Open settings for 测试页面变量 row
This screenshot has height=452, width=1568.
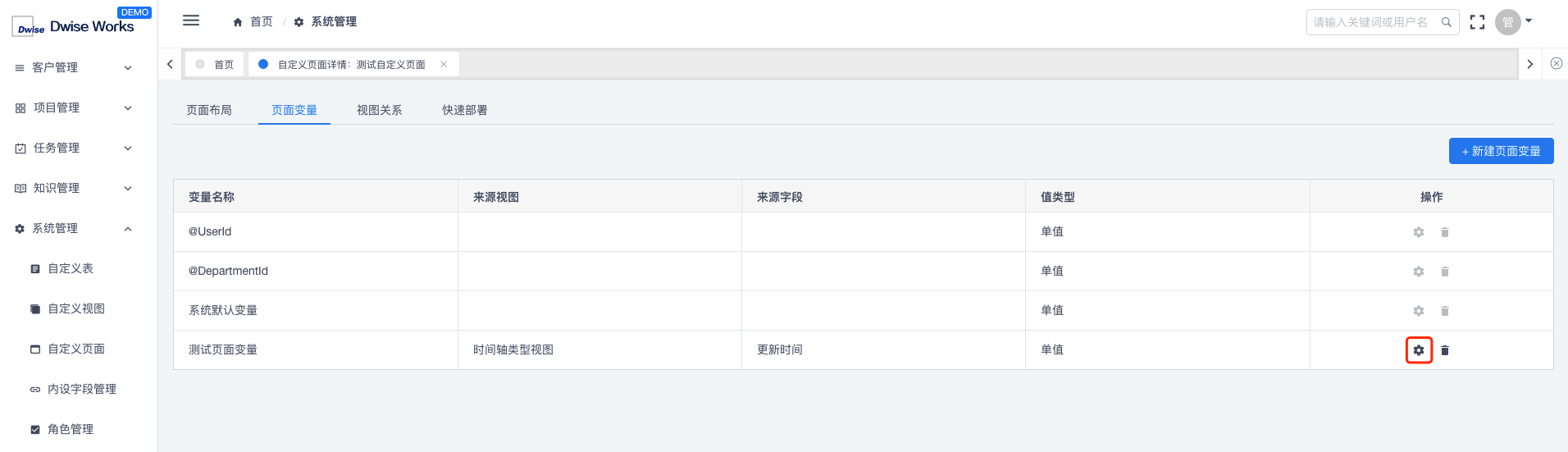click(x=1419, y=350)
